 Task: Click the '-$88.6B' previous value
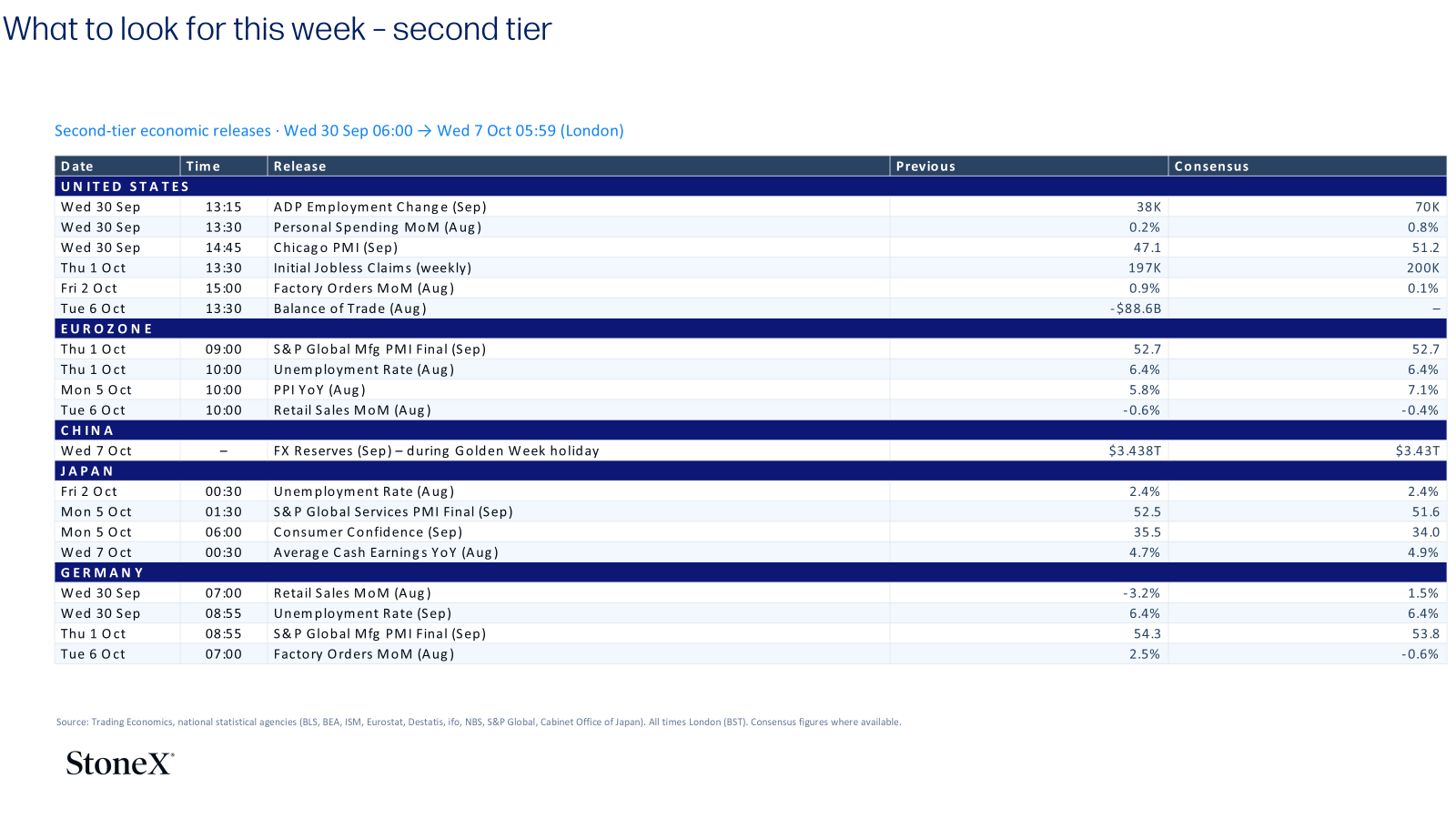1135,308
